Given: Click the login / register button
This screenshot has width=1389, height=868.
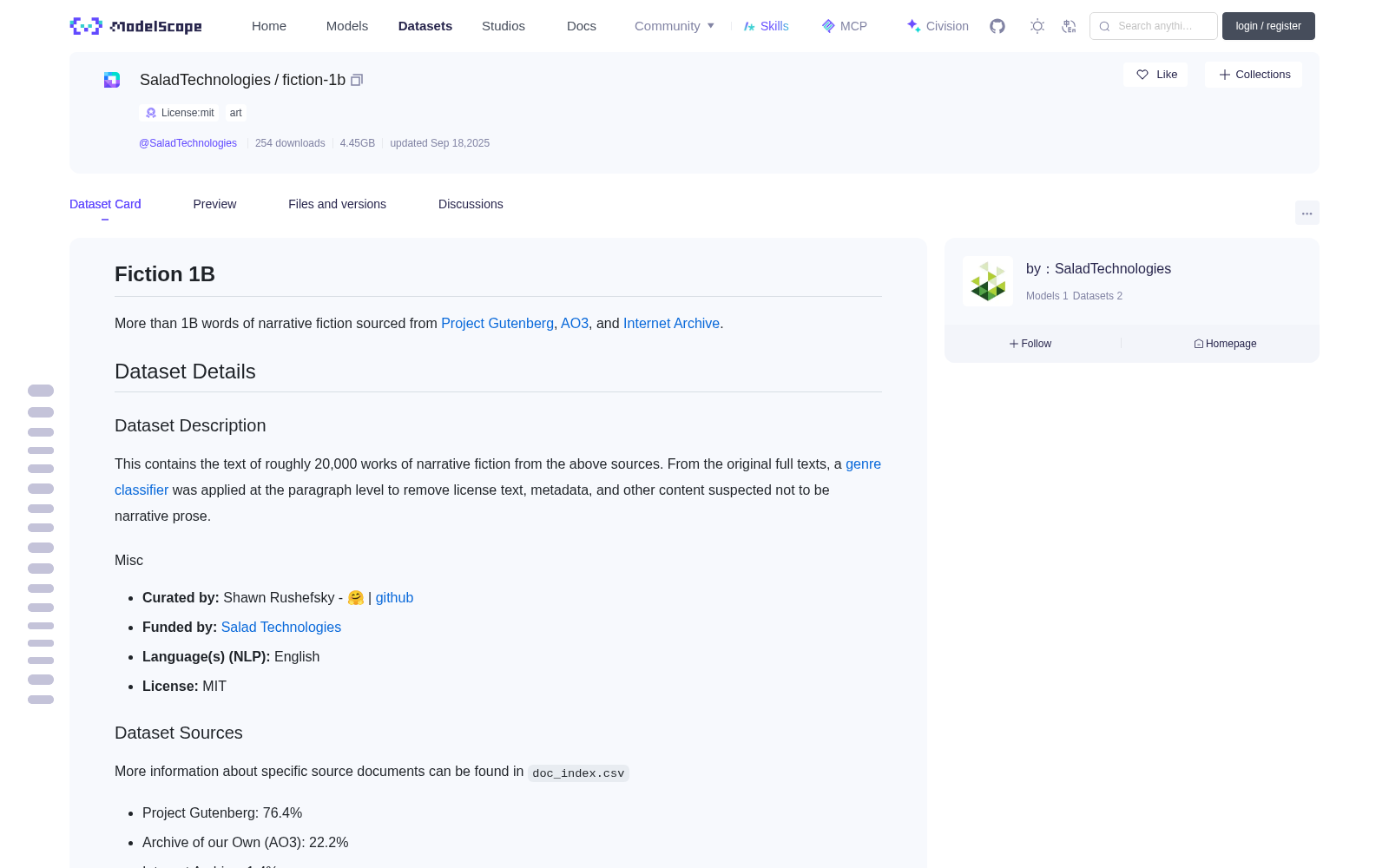Looking at the screenshot, I should 1268,26.
